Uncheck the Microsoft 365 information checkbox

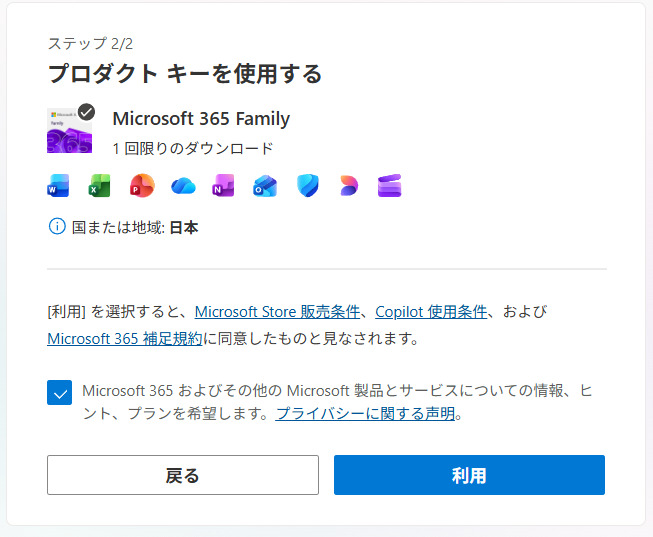tap(59, 392)
